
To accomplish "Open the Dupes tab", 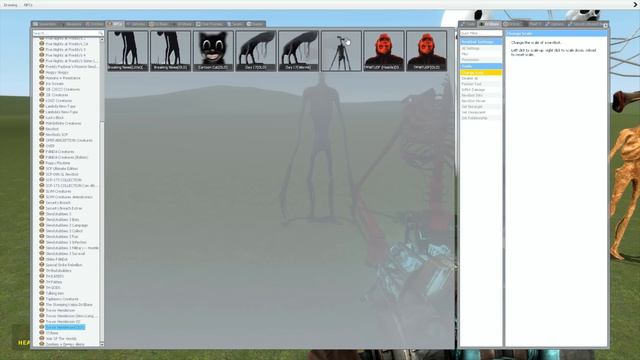I will click(x=234, y=24).
